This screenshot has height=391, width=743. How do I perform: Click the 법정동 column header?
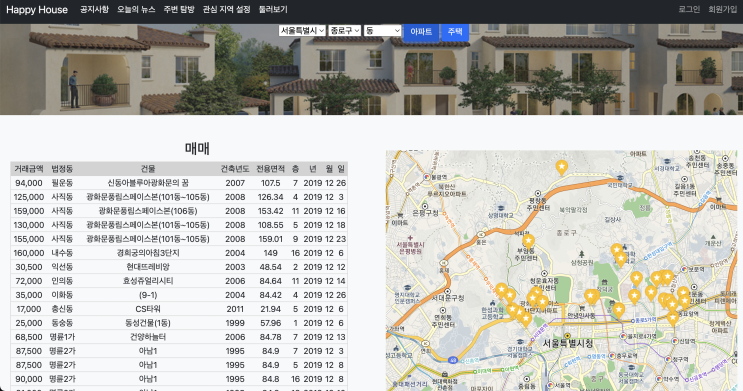62,169
